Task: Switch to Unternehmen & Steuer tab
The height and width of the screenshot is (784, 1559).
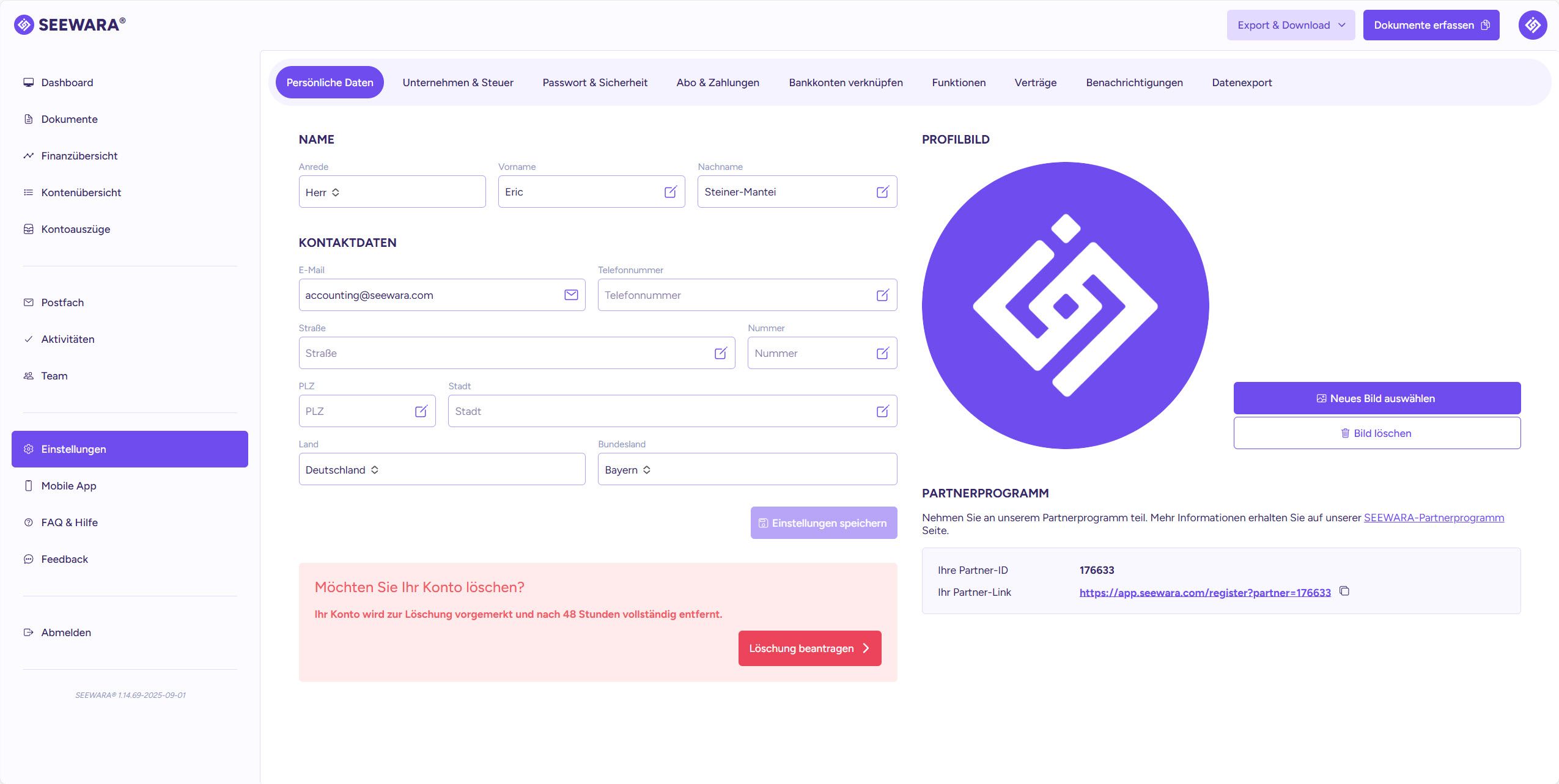Action: pos(457,82)
